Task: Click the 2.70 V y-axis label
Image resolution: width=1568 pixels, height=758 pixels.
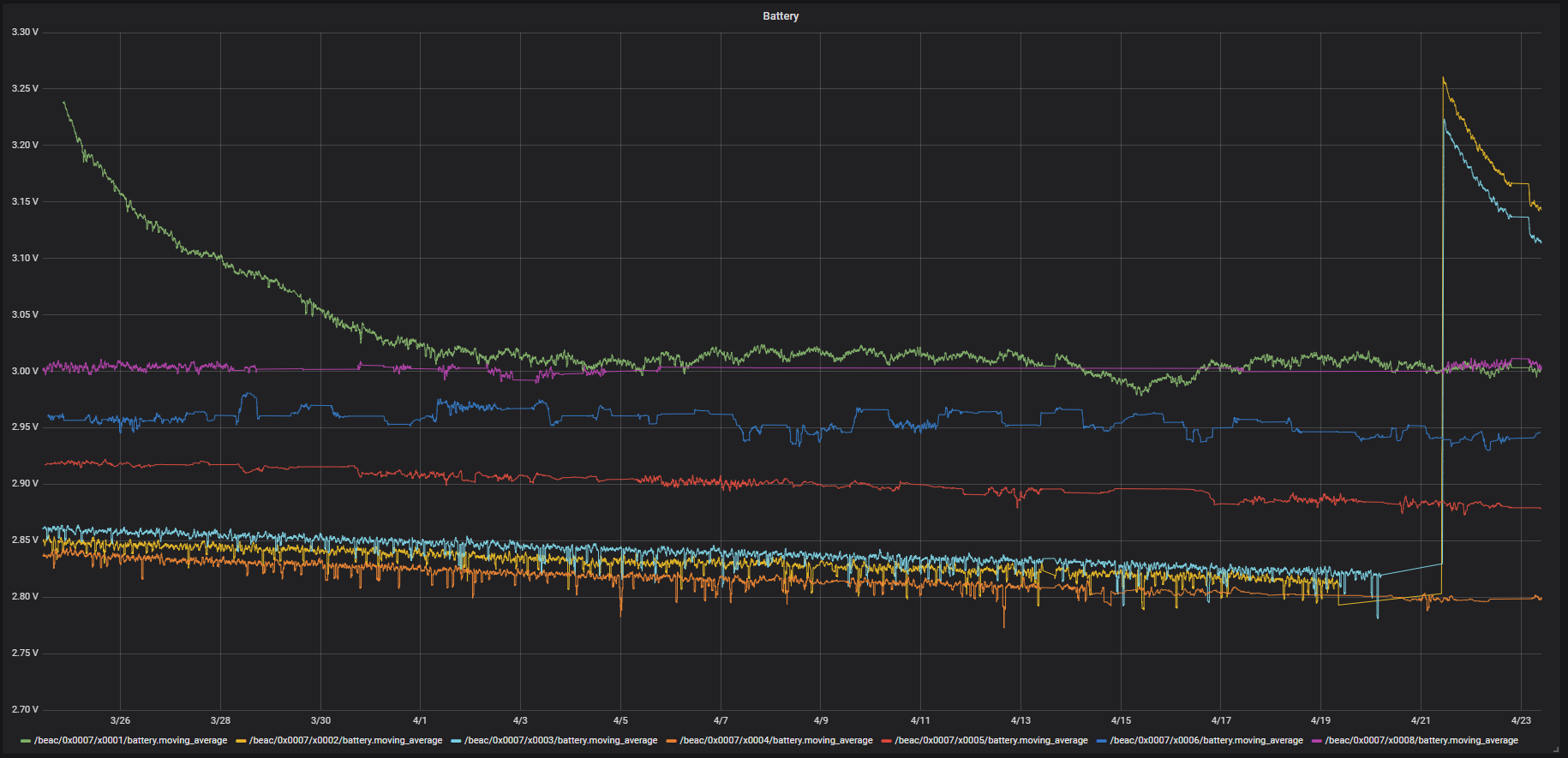Action: click(x=25, y=709)
